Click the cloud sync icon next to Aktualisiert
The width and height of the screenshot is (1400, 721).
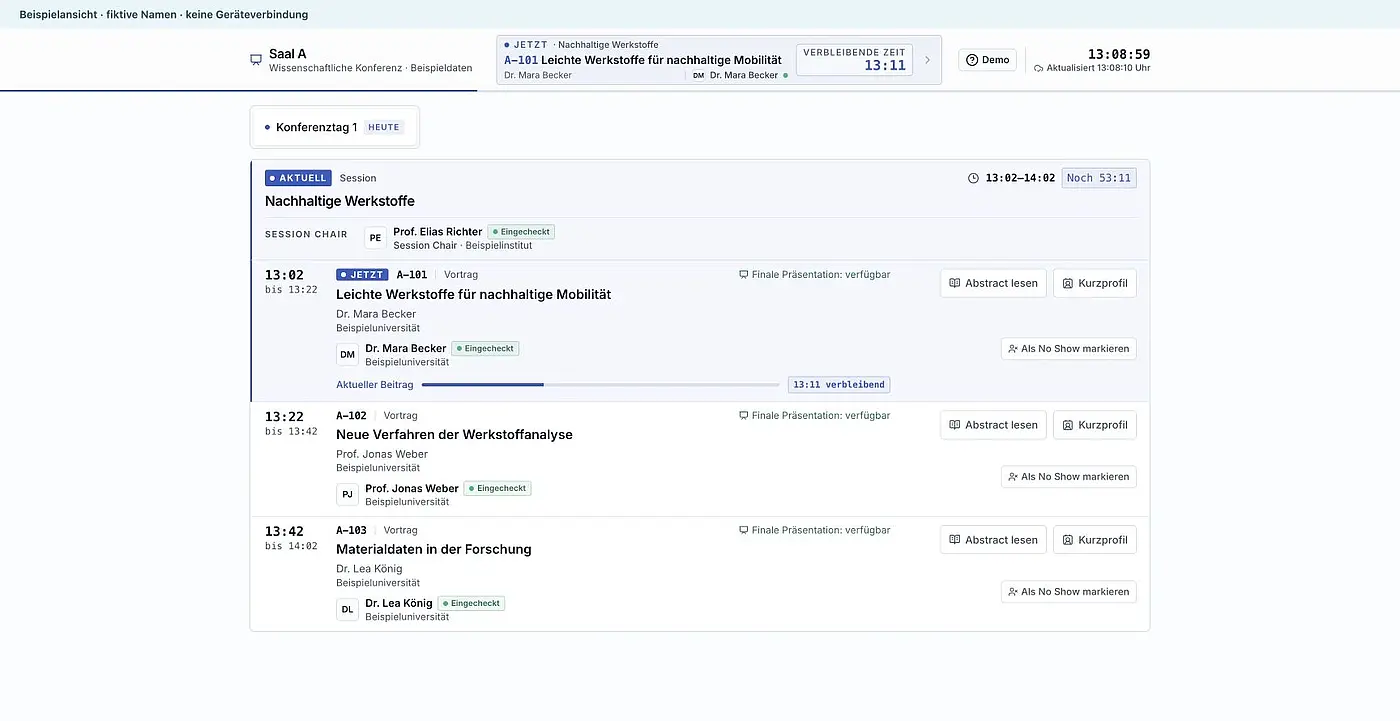(x=1039, y=69)
